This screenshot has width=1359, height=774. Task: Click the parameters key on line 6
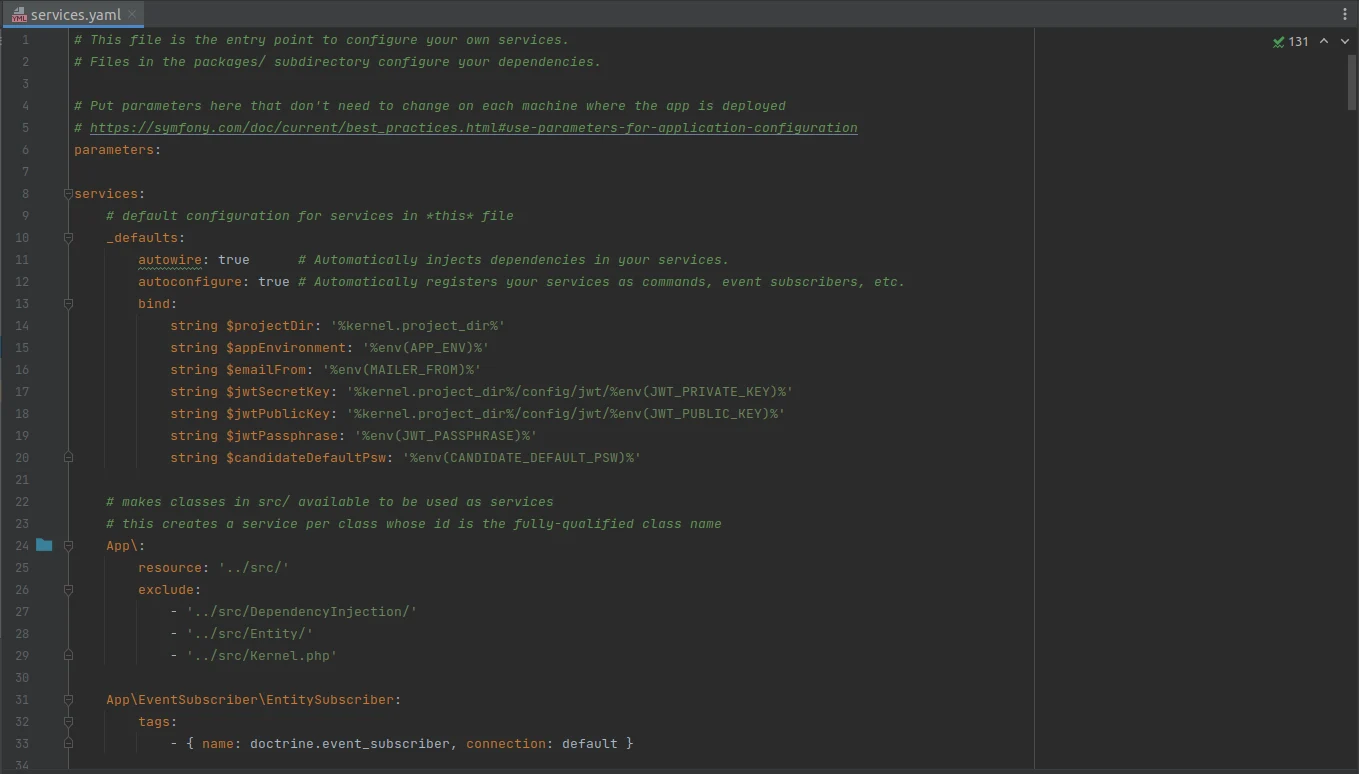(x=113, y=150)
